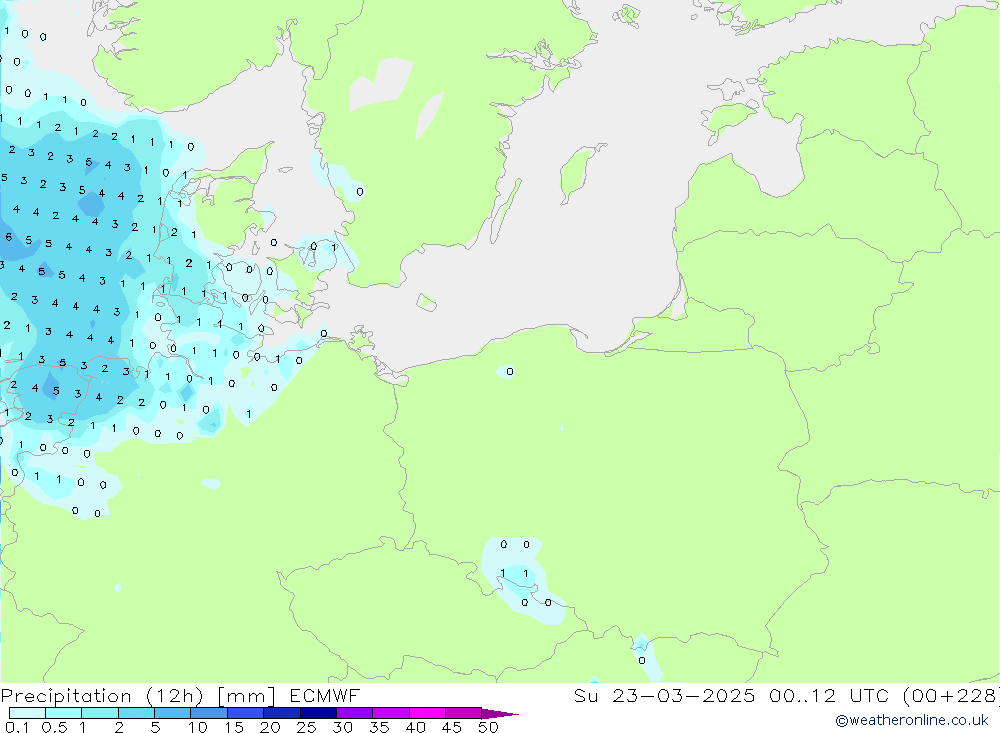
Task: Click the '0.1' legend scale label
Action: 17,727
